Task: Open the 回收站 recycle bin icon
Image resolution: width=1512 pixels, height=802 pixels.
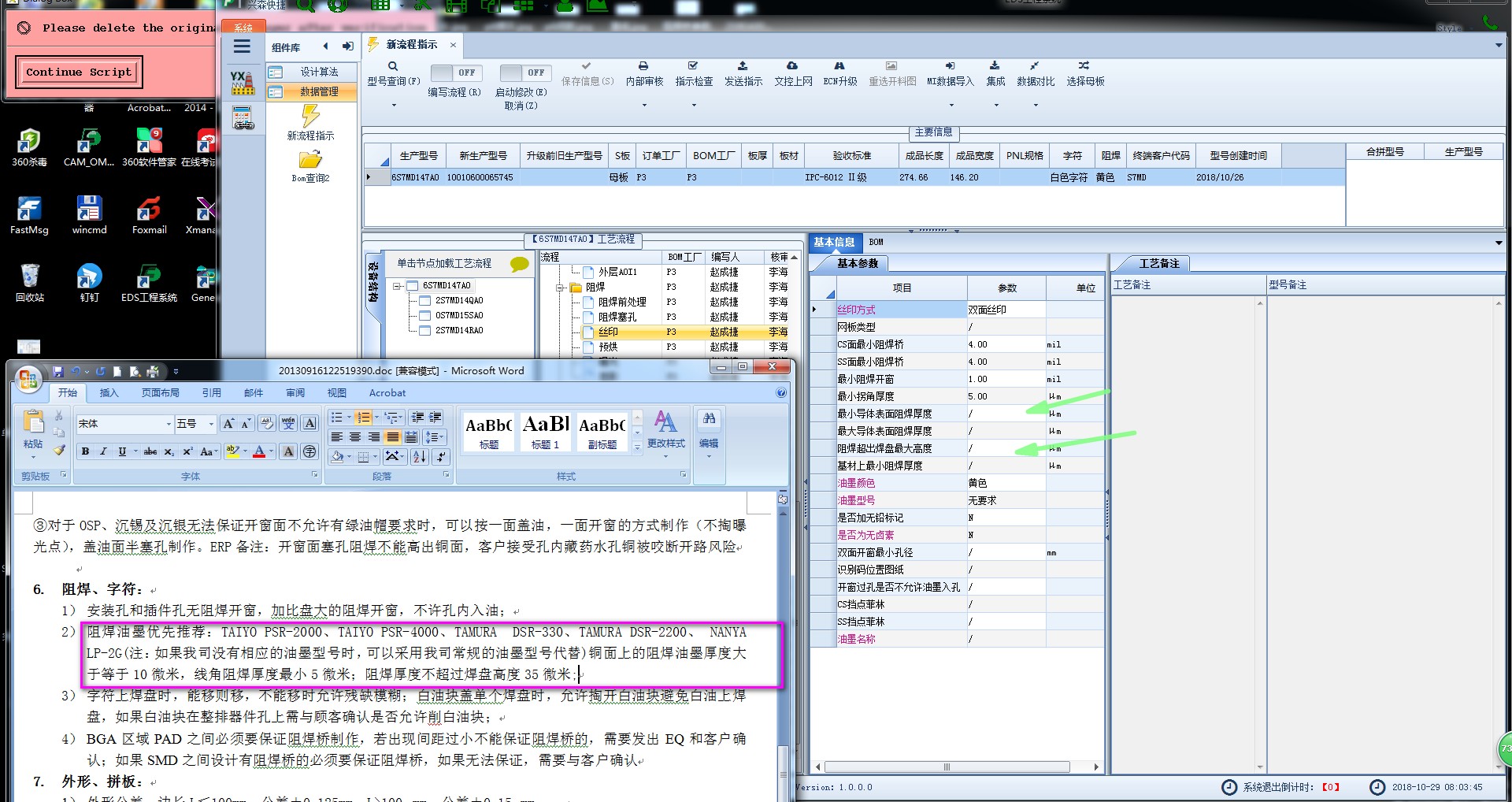Action: (30, 284)
